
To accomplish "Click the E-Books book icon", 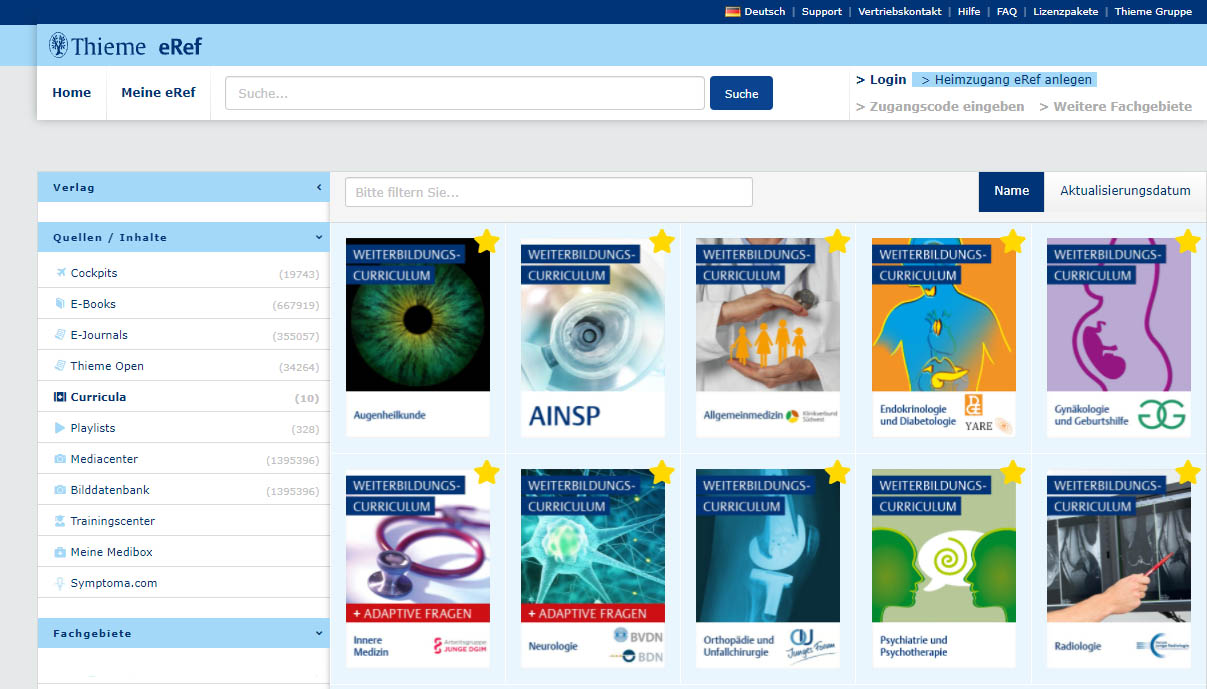I will (x=60, y=304).
